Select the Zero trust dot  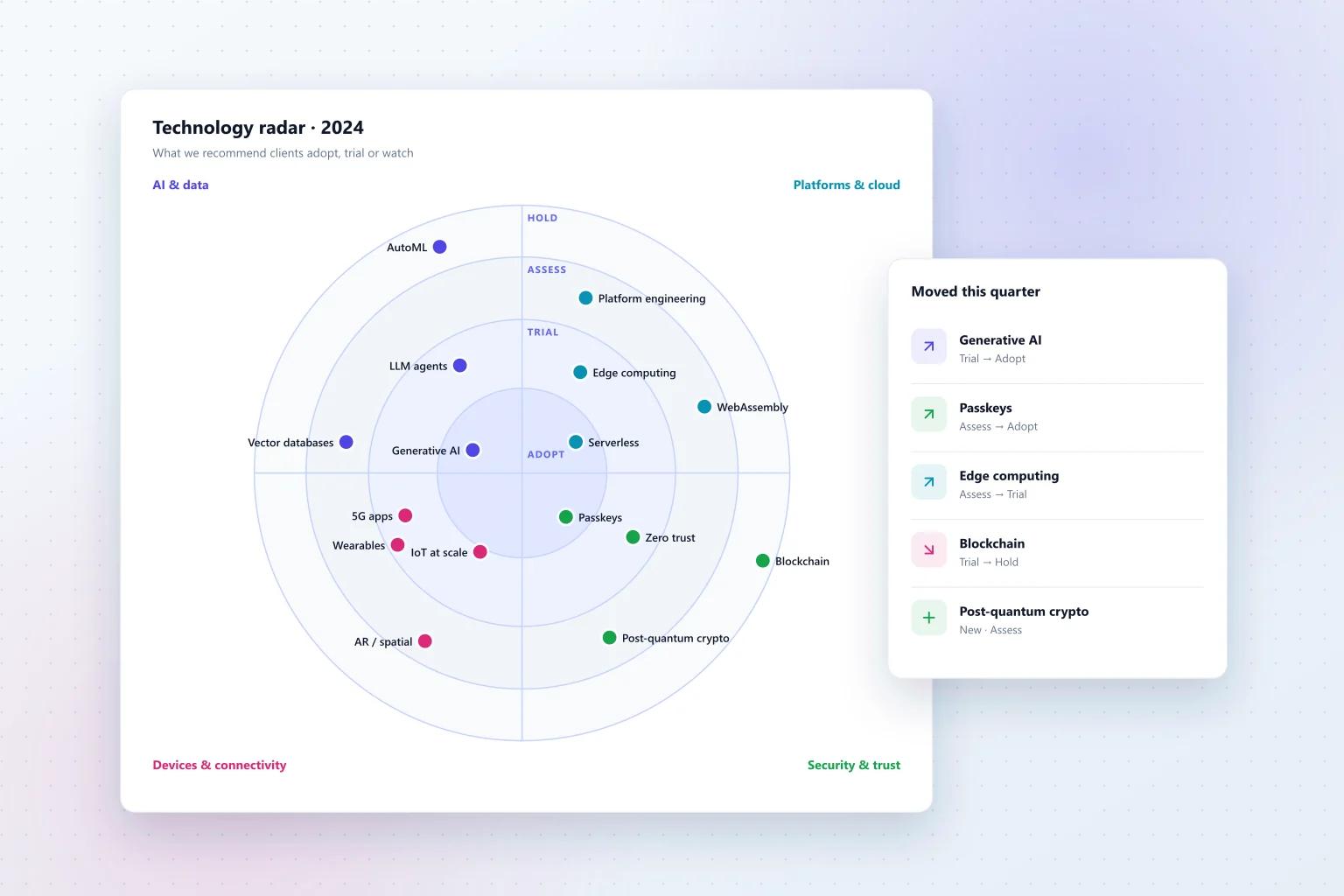(633, 537)
